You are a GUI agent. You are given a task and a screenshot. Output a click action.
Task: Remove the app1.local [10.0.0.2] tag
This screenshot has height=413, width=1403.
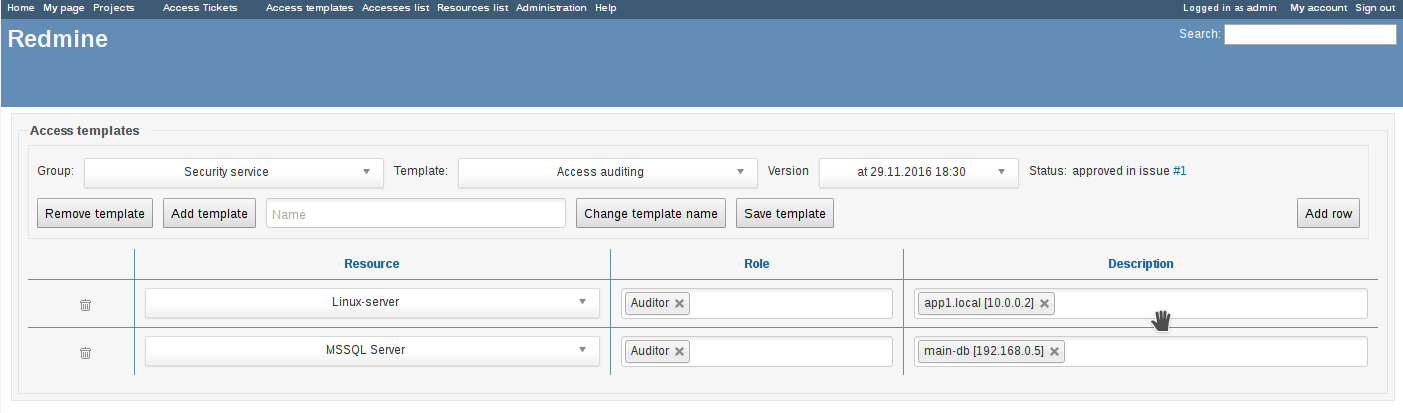pos(1044,304)
